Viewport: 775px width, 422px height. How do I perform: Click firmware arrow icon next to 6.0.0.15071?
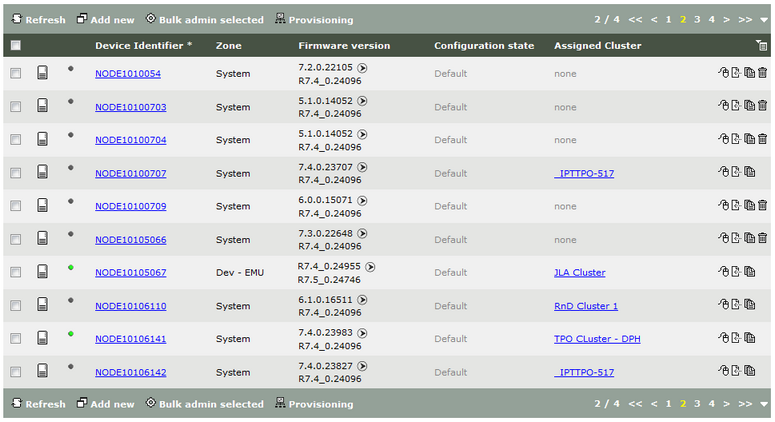[x=362, y=201]
